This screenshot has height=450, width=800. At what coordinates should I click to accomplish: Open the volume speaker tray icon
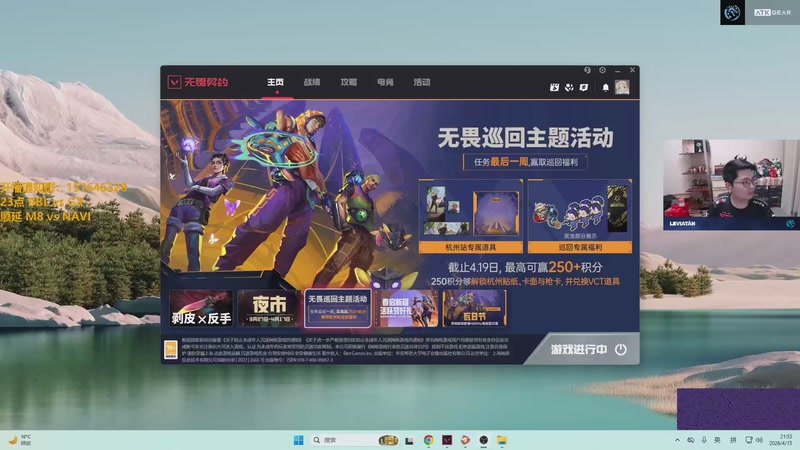tap(759, 440)
